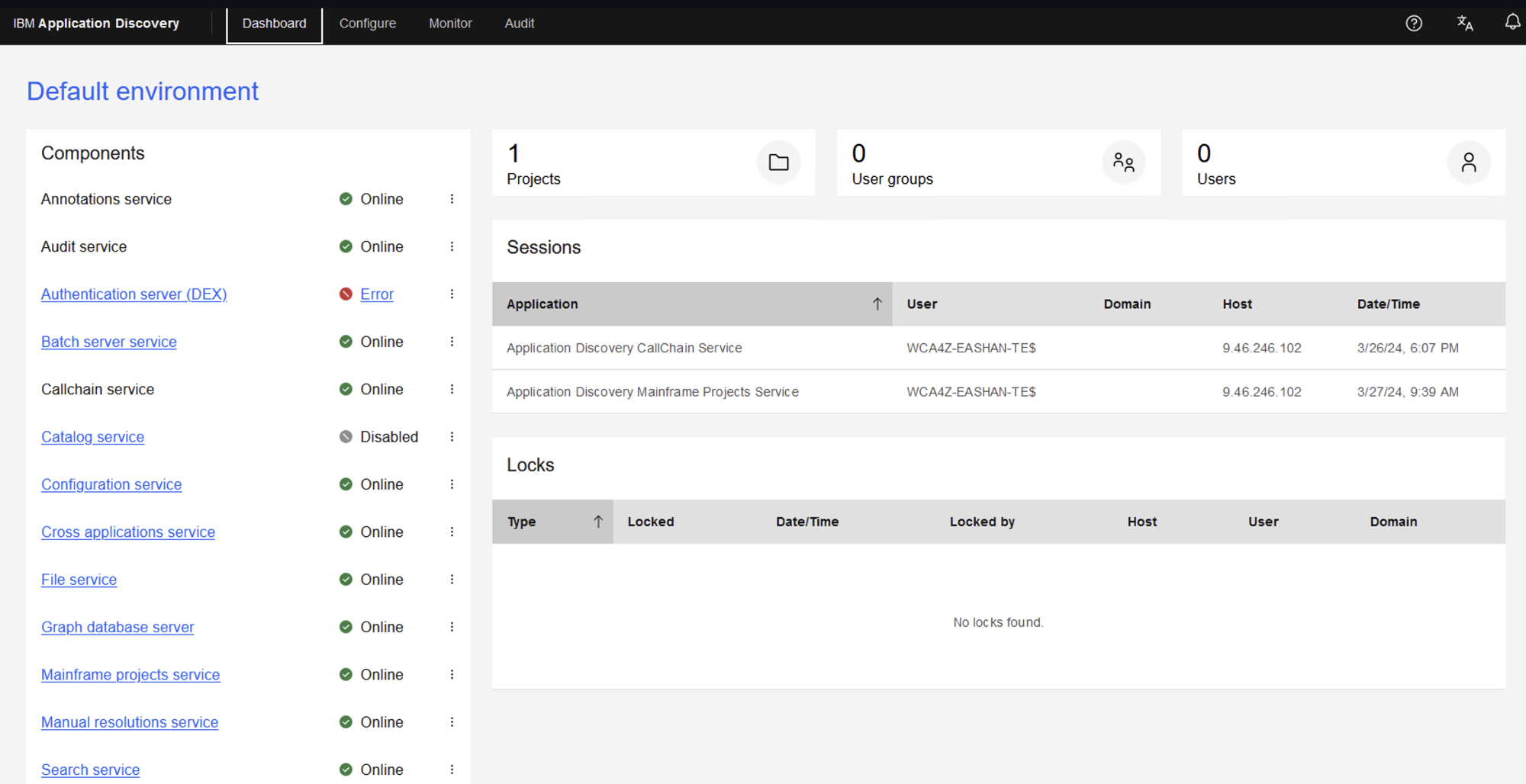Viewport: 1526px width, 784px height.
Task: Click the green Online status icon for Annotations service
Action: point(346,199)
